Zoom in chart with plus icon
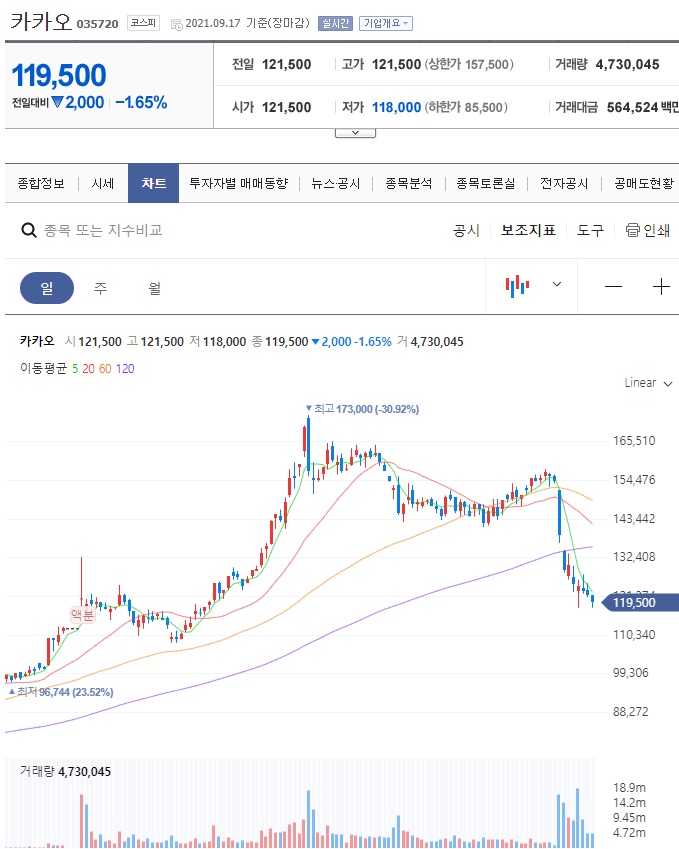This screenshot has width=679, height=849. (661, 286)
